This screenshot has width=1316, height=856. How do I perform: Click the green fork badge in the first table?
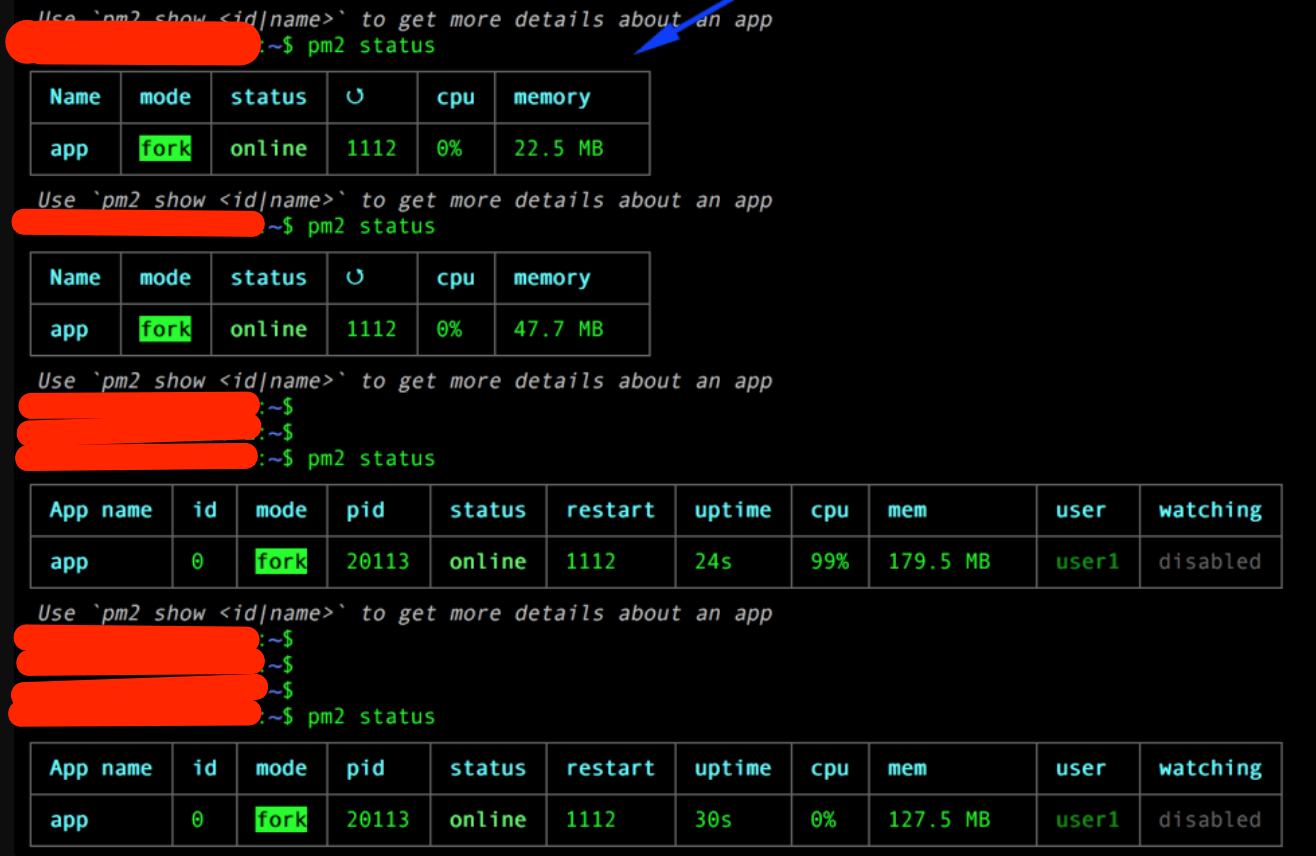tap(165, 148)
